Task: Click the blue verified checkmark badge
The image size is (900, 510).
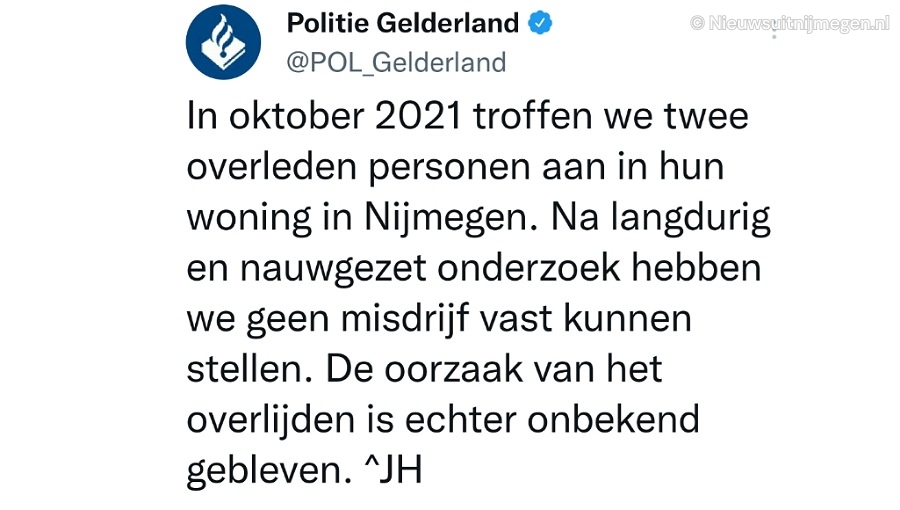Action: [x=540, y=23]
